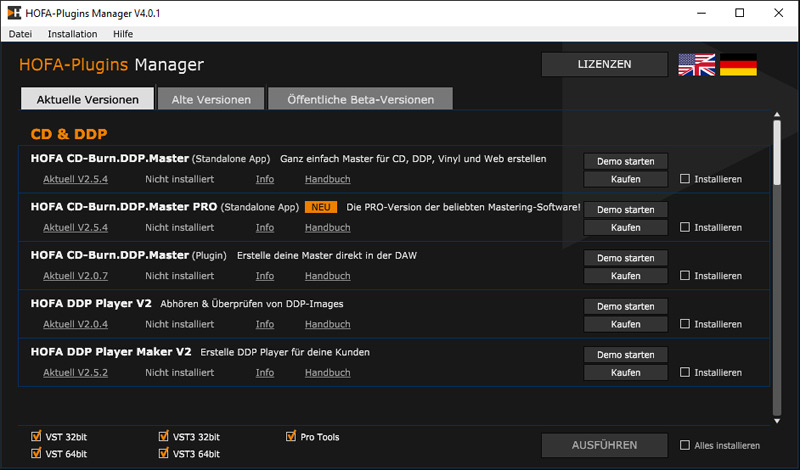The image size is (800, 470).
Task: Click Aktuell V2.0.4 version link
Action: click(x=75, y=324)
